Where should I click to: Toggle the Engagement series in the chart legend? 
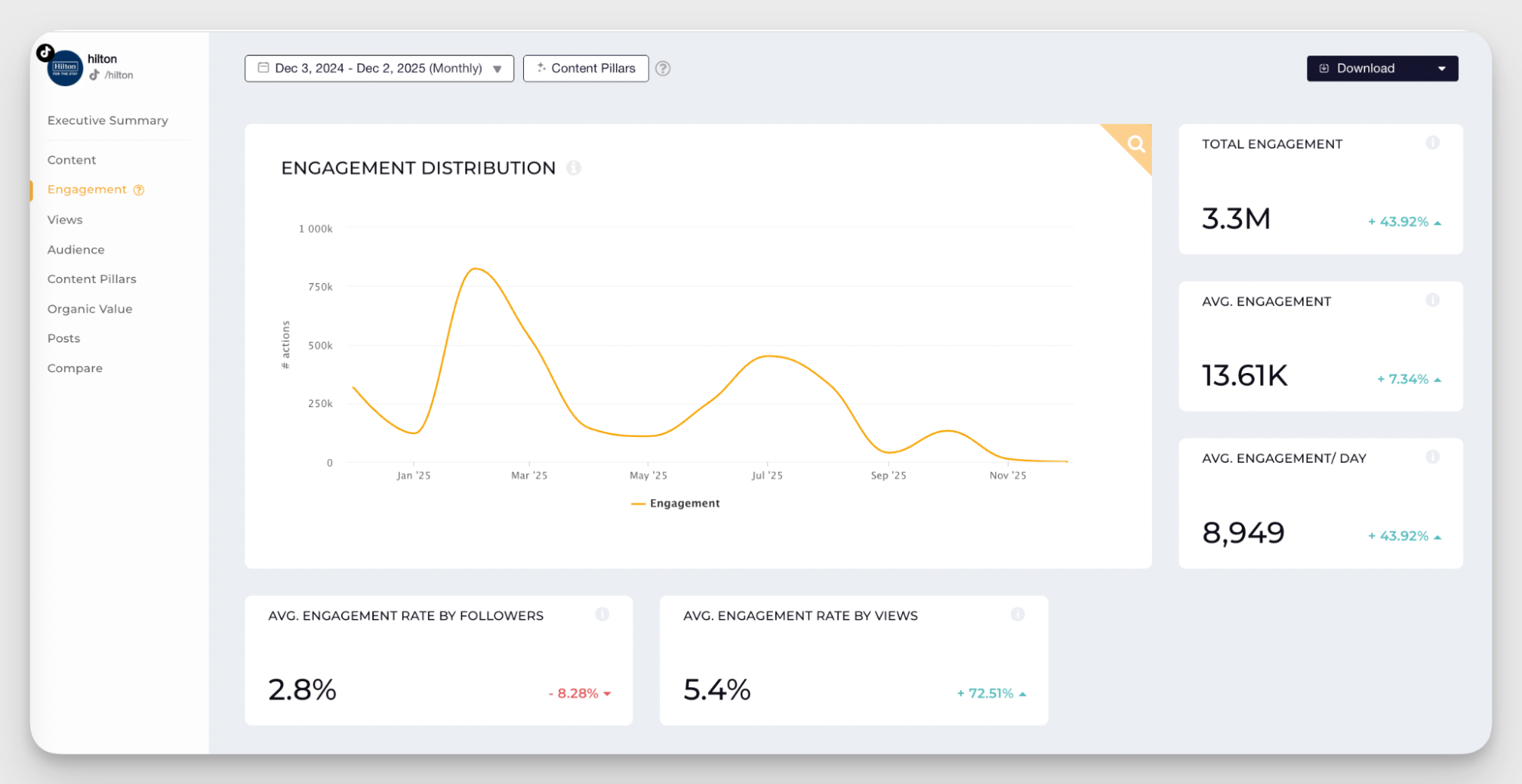[x=675, y=502]
